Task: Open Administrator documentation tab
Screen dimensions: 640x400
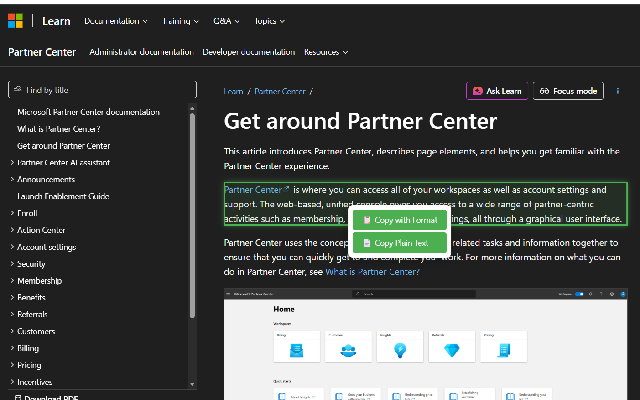Action: click(x=141, y=52)
